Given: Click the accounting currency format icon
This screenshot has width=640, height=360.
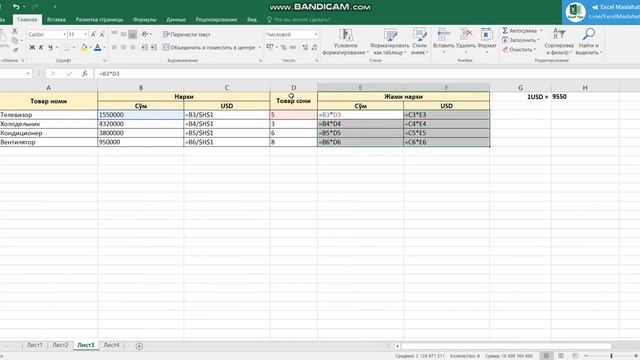Looking at the screenshot, I should tap(270, 48).
